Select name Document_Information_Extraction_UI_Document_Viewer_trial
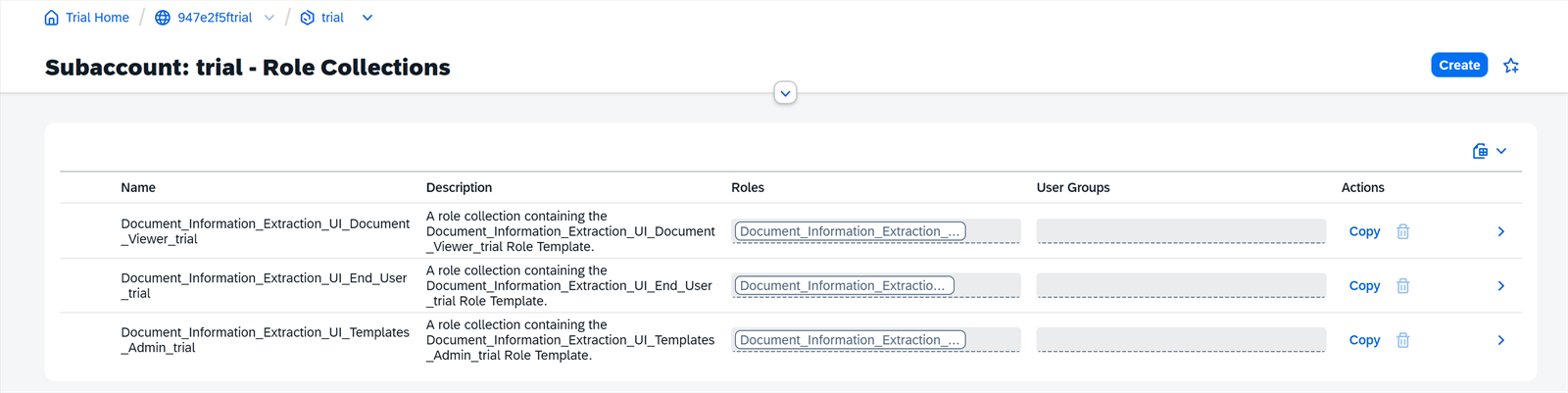The height and width of the screenshot is (393, 1568). pos(266,231)
